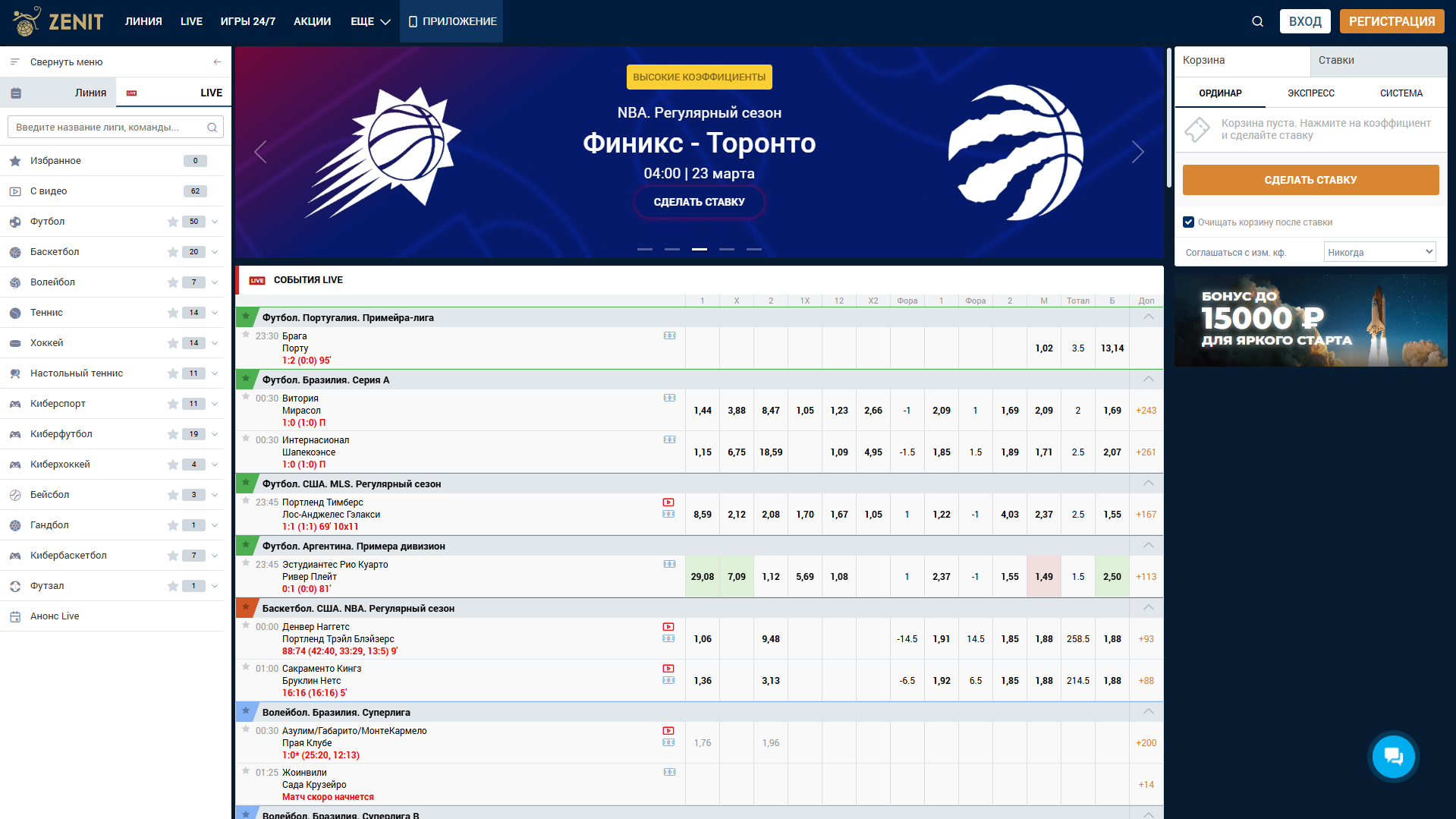Screen dimensions: 1456x819
Task: Open match tracker for Vitoria vs Mirassol
Action: [x=669, y=398]
